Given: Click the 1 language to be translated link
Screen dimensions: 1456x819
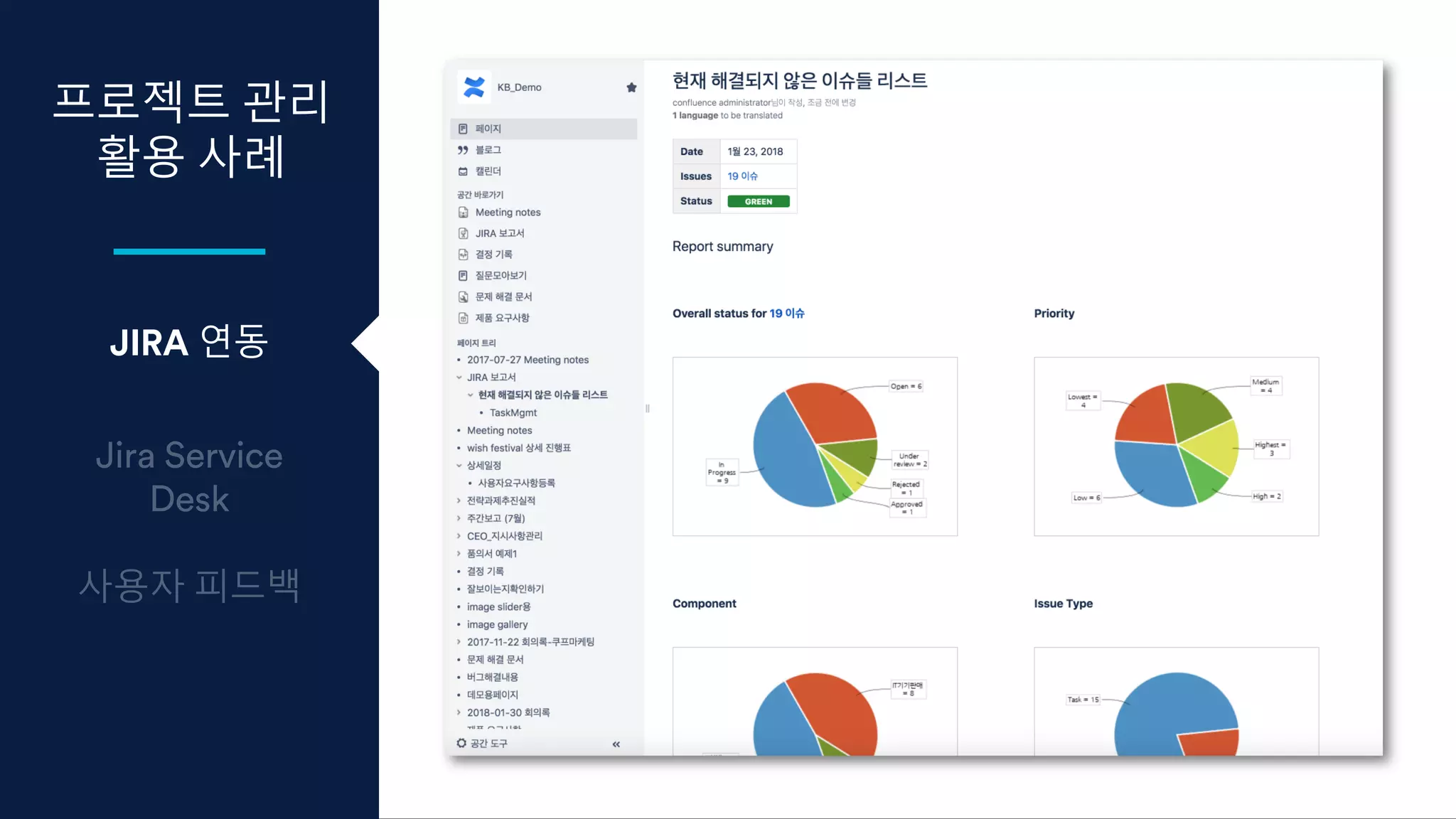Looking at the screenshot, I should coord(727,115).
